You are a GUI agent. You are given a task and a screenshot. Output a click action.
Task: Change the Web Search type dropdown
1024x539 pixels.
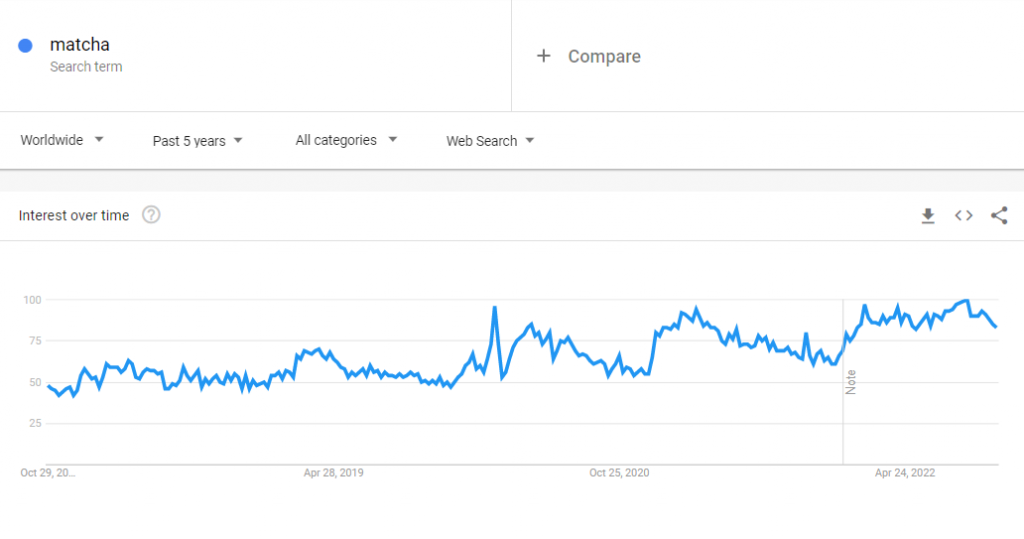[490, 141]
